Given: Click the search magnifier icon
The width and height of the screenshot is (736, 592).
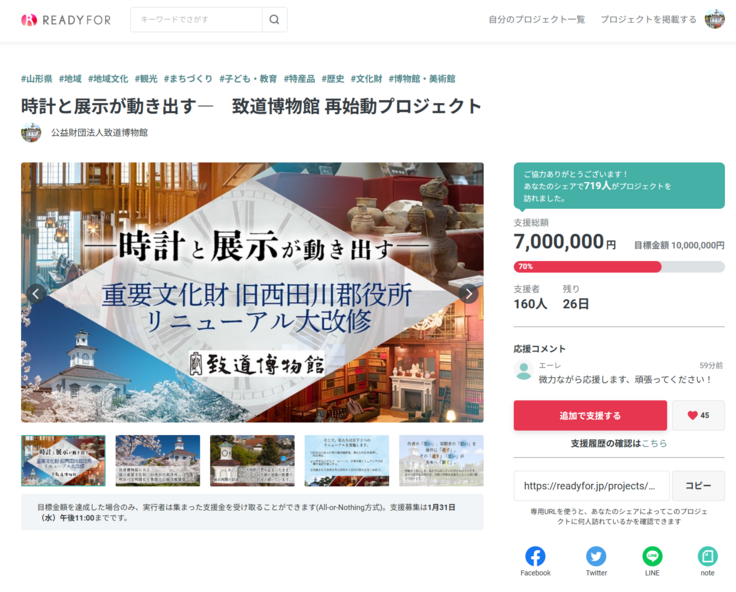Looking at the screenshot, I should tap(274, 20).
